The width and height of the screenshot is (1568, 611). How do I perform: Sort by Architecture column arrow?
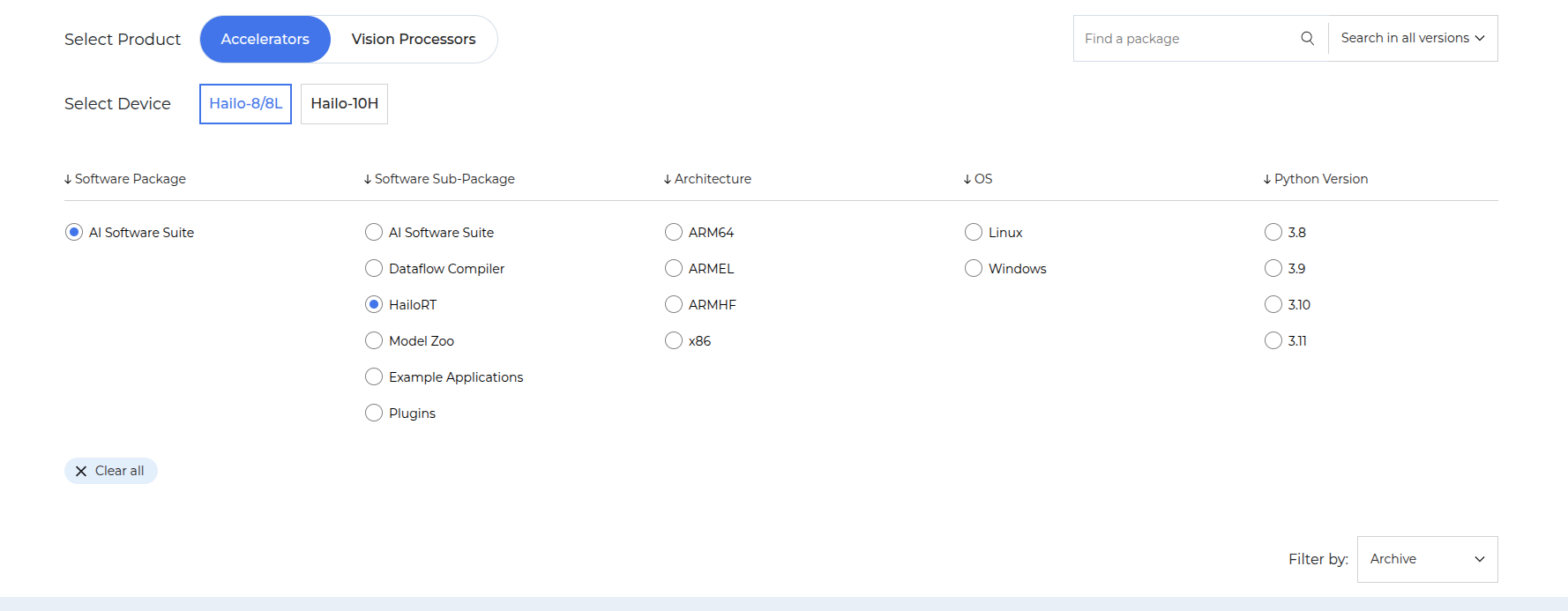point(668,180)
